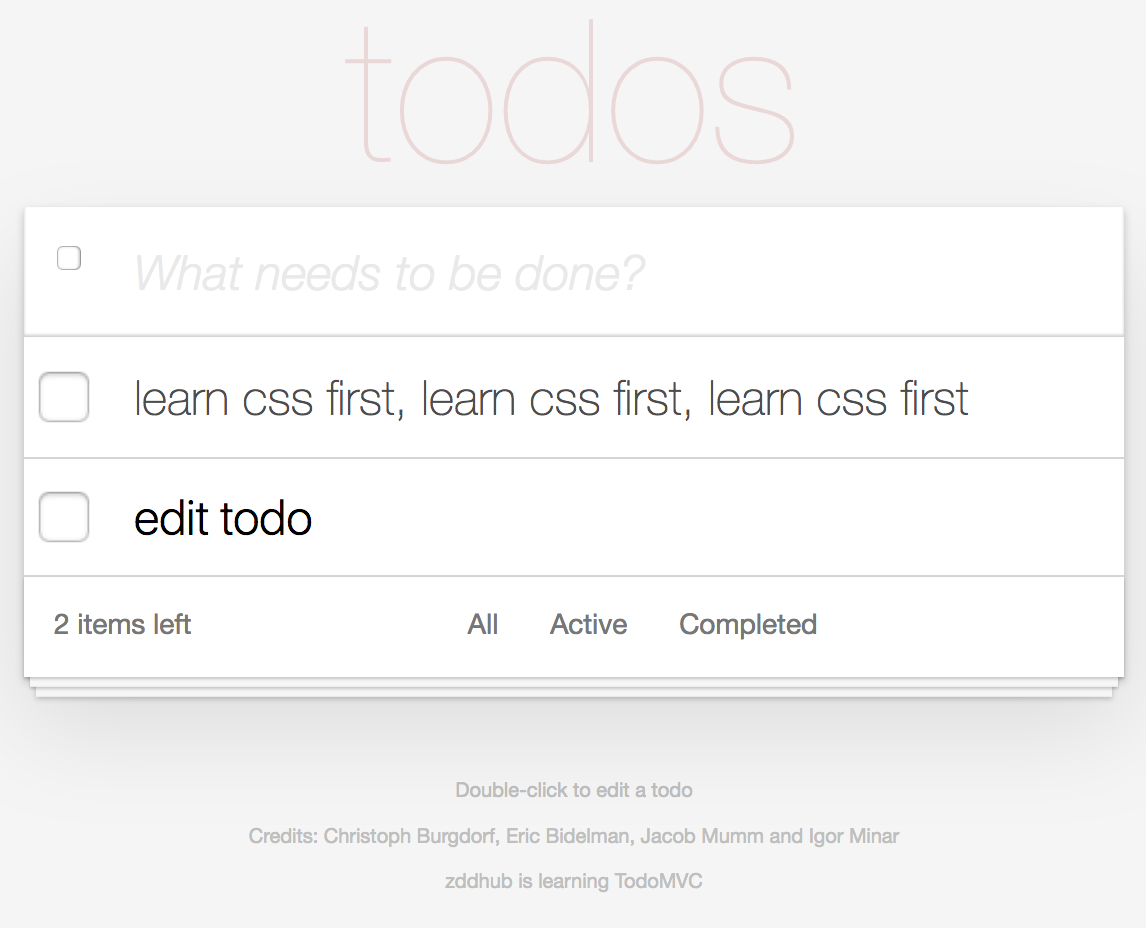The height and width of the screenshot is (928, 1146).
Task: Check the checkbox next to "edit todo"
Action: [x=63, y=517]
